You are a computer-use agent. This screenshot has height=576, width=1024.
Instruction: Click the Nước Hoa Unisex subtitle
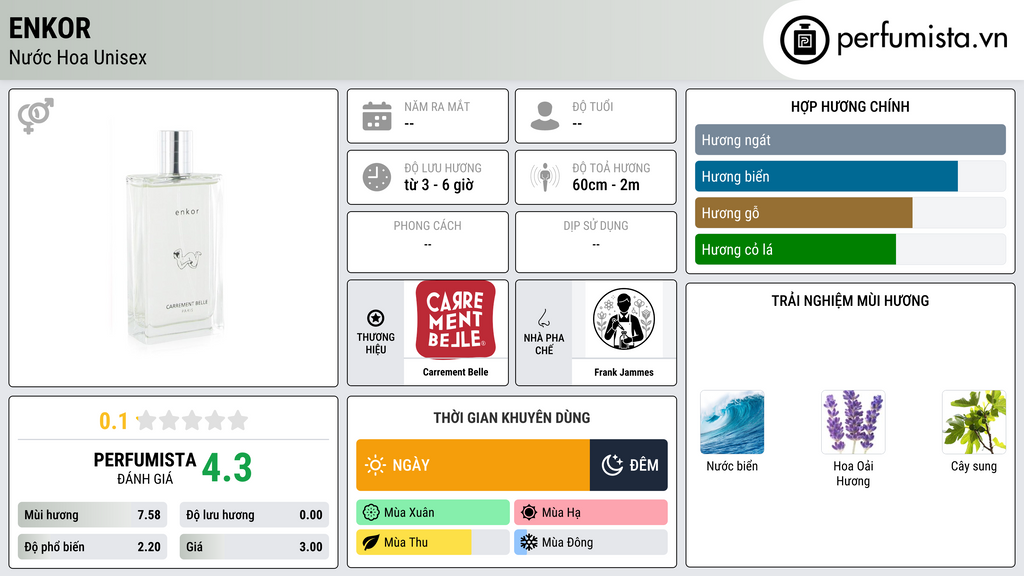78,57
